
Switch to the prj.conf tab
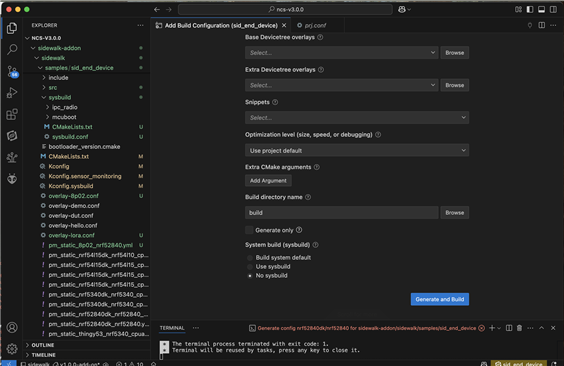(311, 26)
